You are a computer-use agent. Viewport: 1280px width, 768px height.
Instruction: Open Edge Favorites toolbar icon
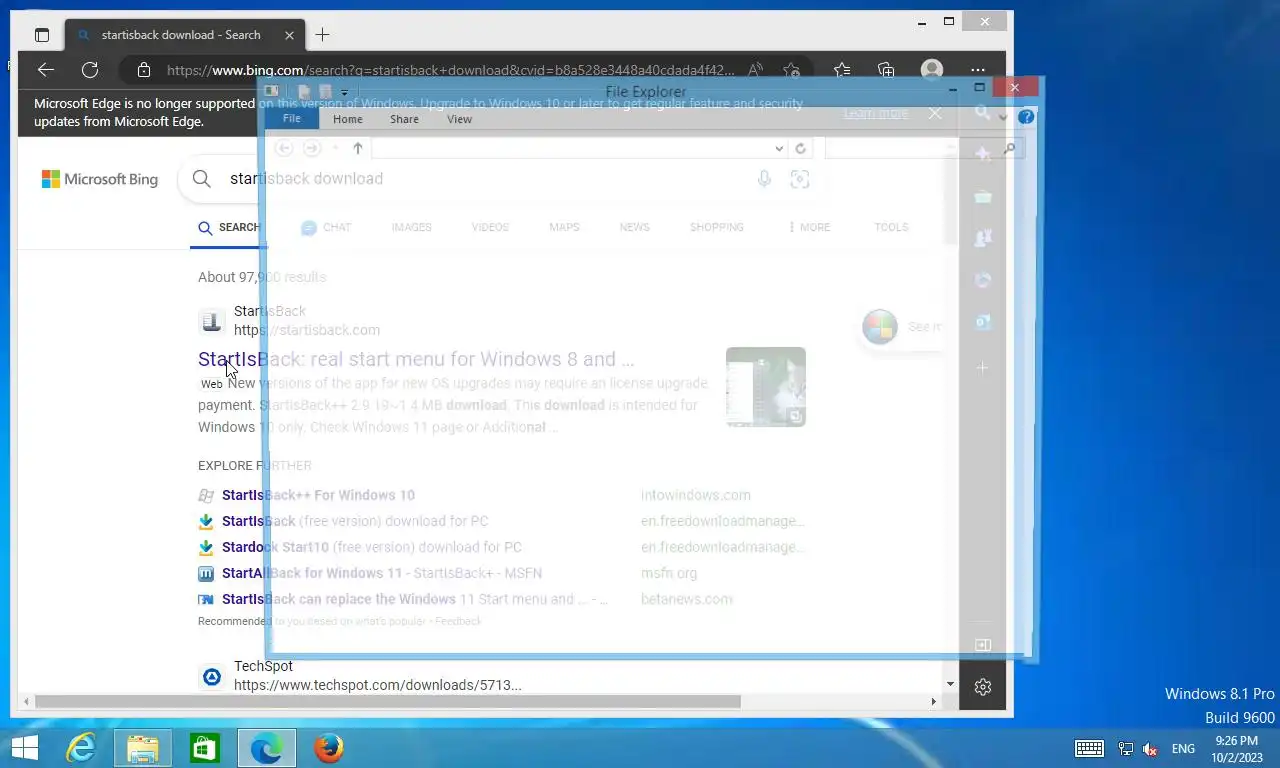842,70
